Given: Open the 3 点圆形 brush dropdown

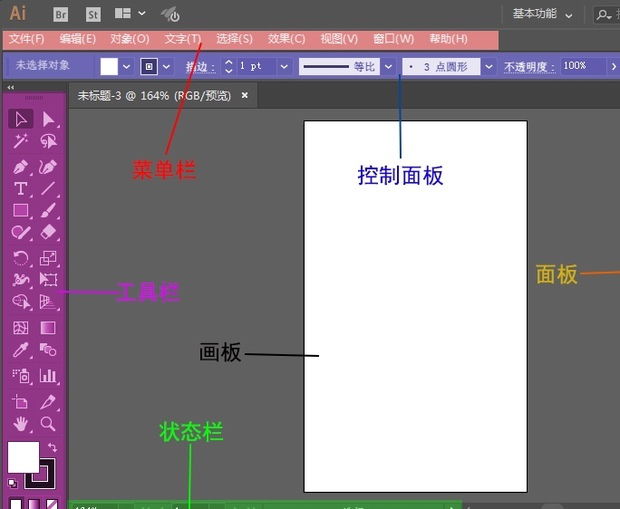Looking at the screenshot, I should 487,66.
